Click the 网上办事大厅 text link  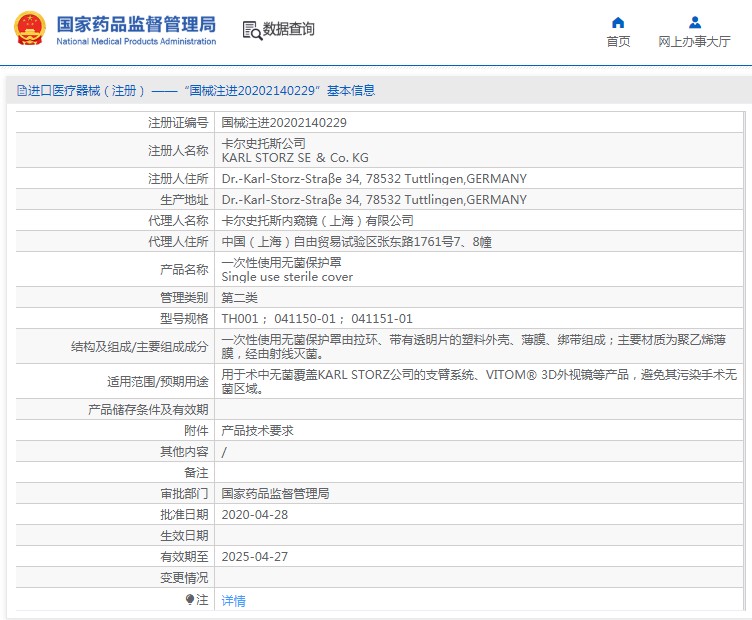pyautogui.click(x=694, y=42)
